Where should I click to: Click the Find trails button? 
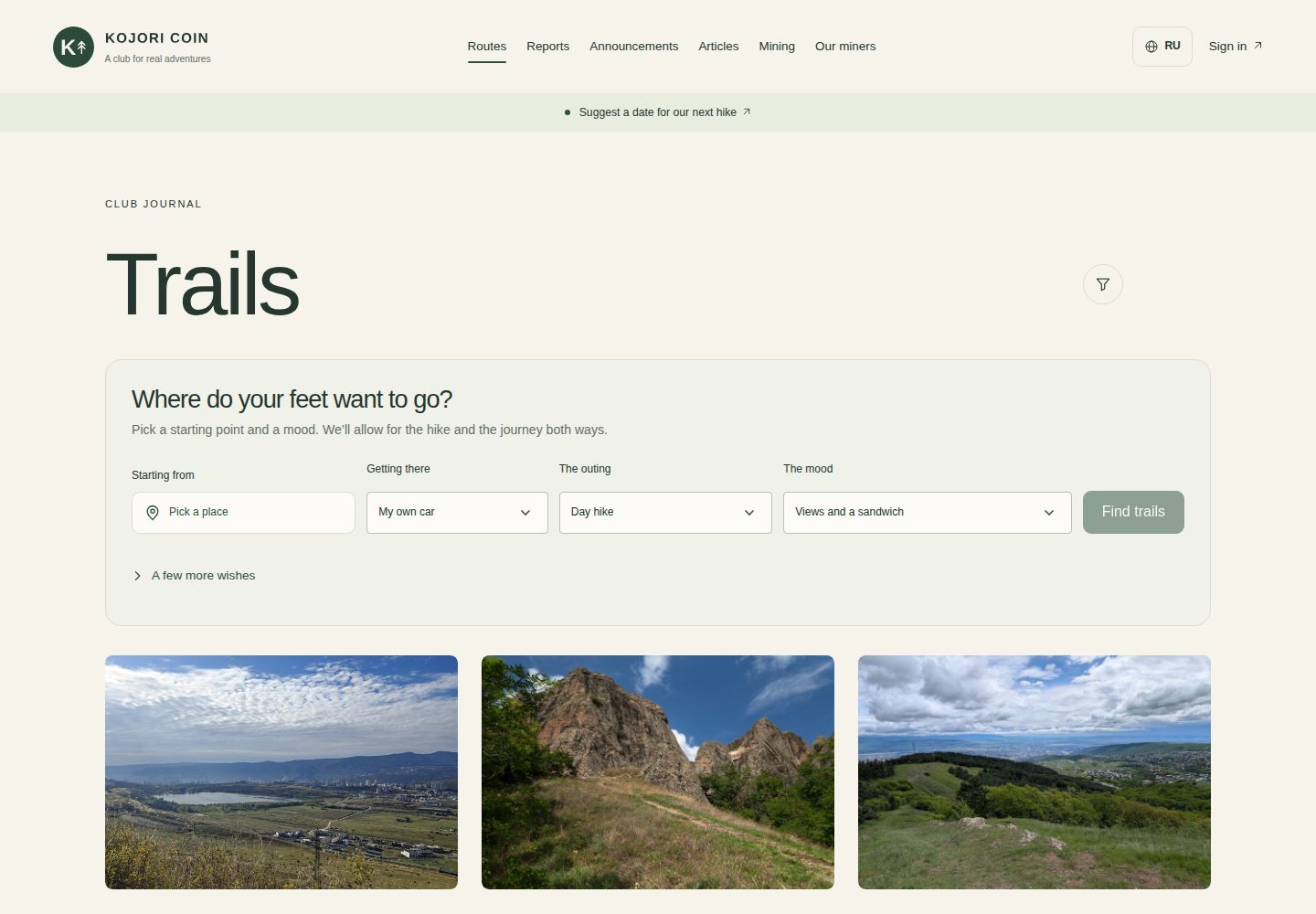click(1133, 512)
